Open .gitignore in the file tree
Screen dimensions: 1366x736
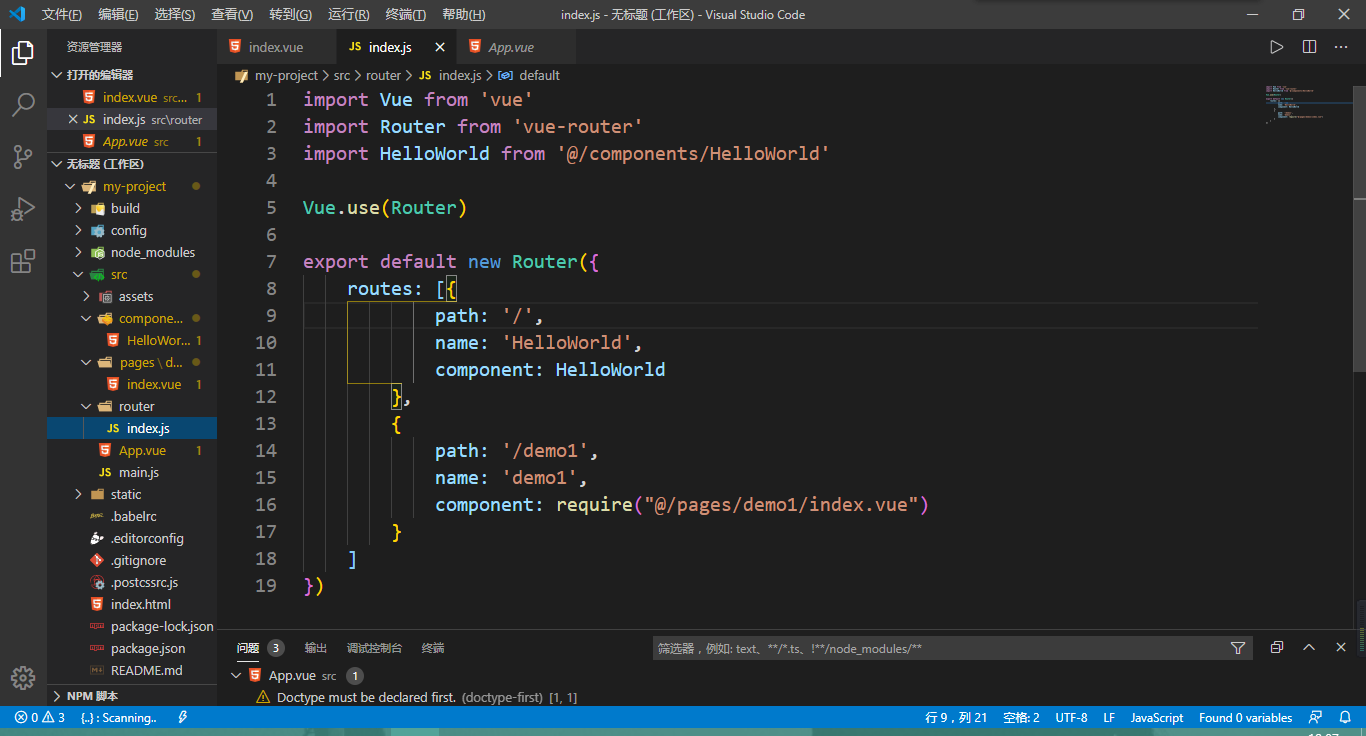click(x=139, y=560)
